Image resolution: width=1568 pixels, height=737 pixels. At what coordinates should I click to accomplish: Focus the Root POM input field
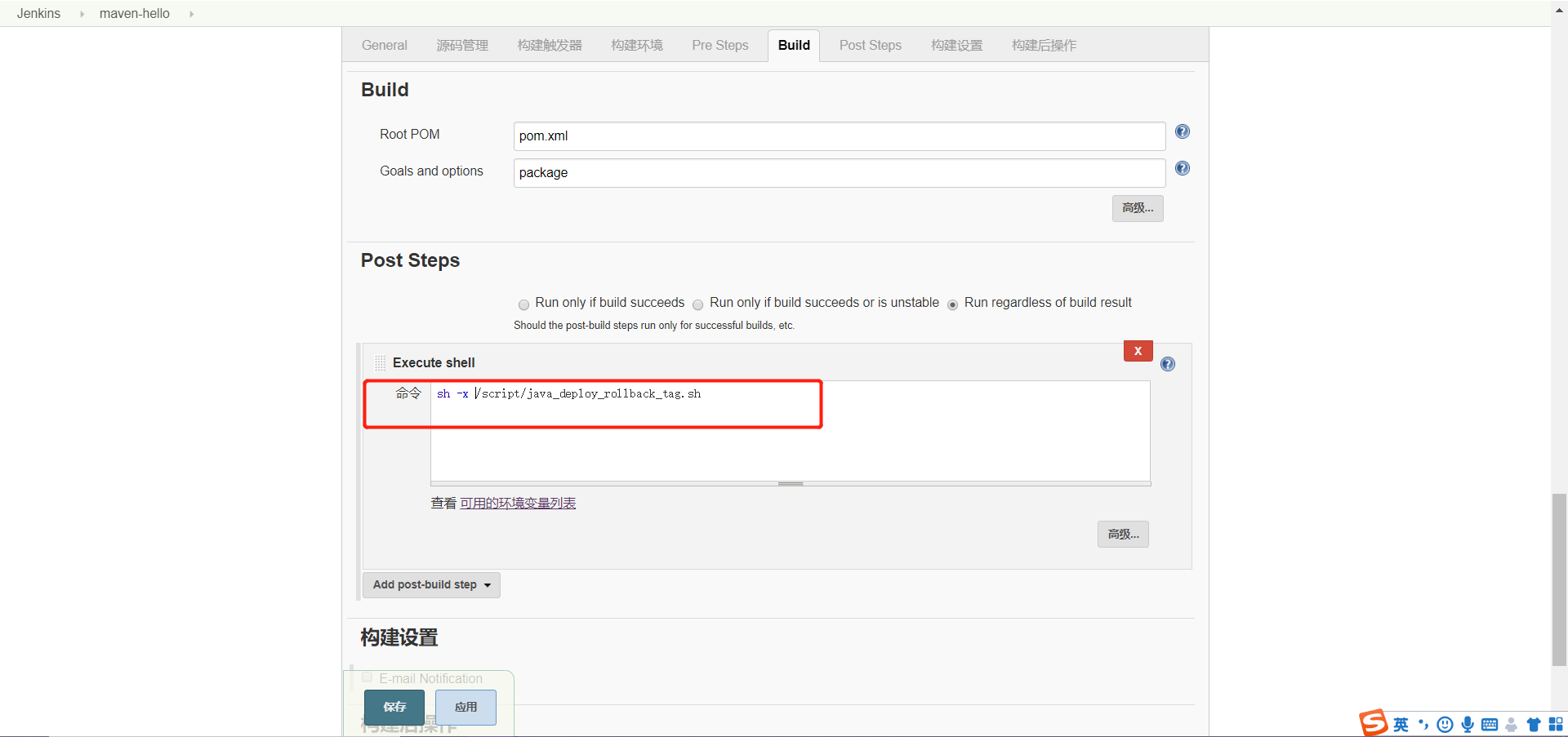(x=840, y=136)
